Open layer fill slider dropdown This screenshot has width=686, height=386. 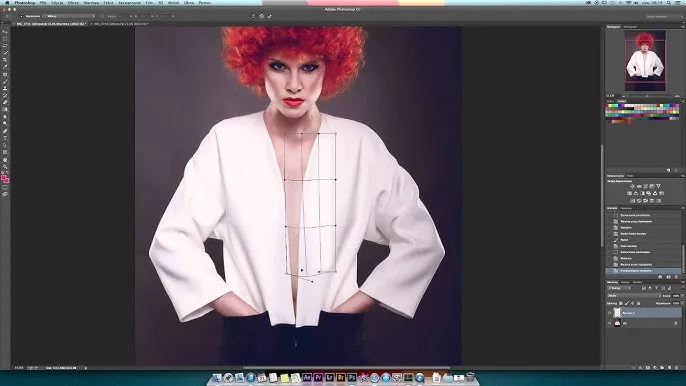pos(682,303)
